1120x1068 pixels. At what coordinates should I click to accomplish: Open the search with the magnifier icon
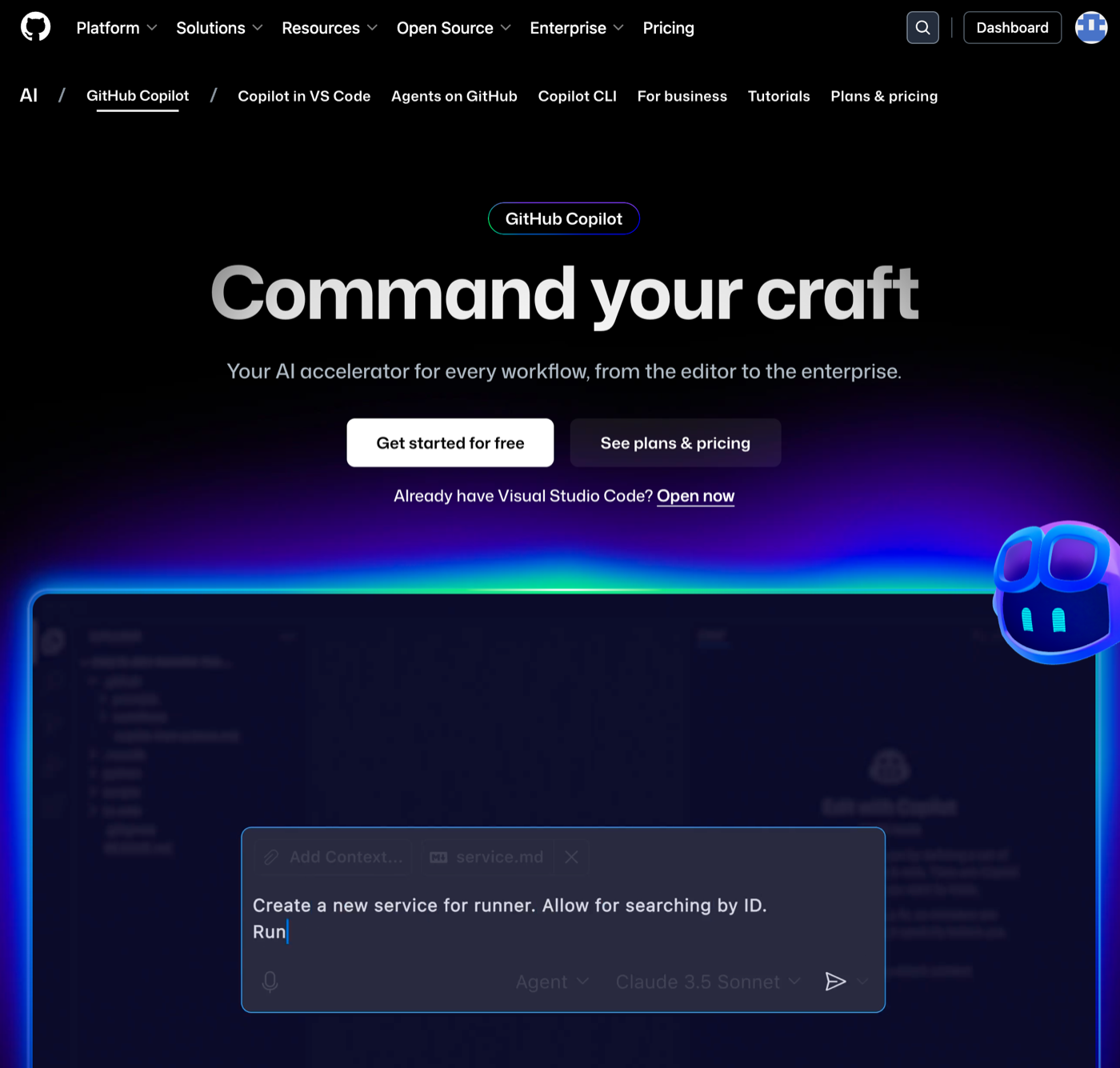click(x=922, y=27)
